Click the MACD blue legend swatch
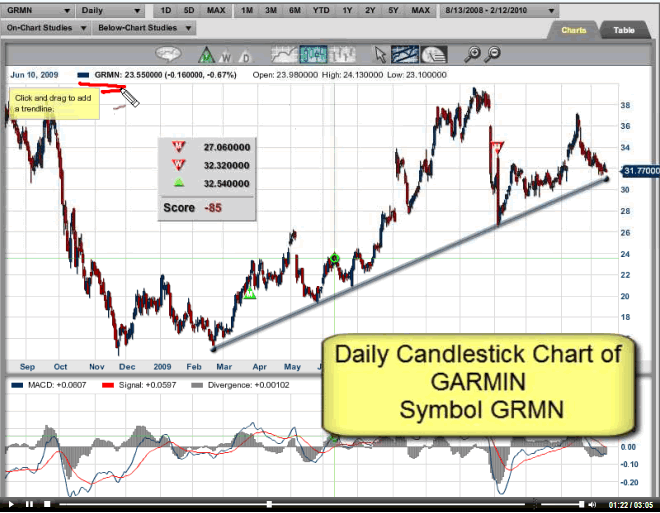660x513 pixels. pyautogui.click(x=17, y=385)
